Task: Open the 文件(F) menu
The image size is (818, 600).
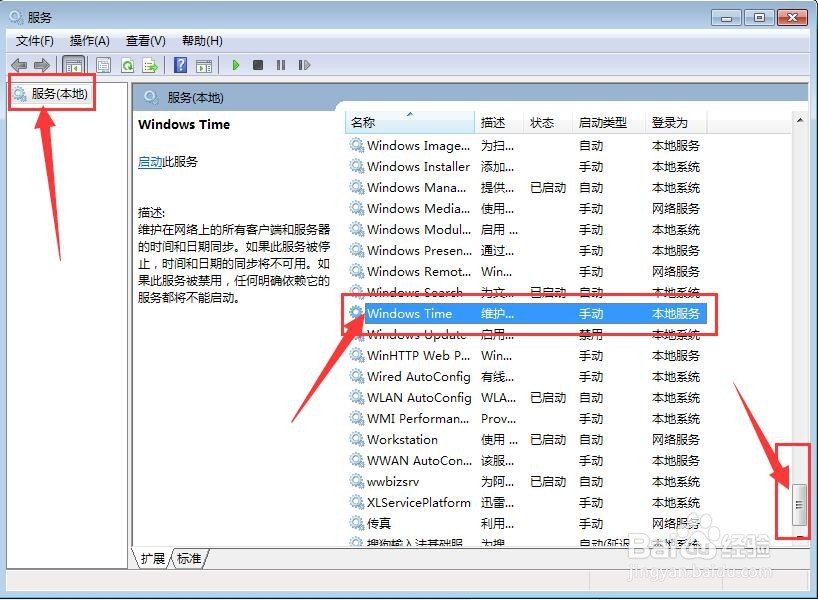Action: pyautogui.click(x=34, y=41)
